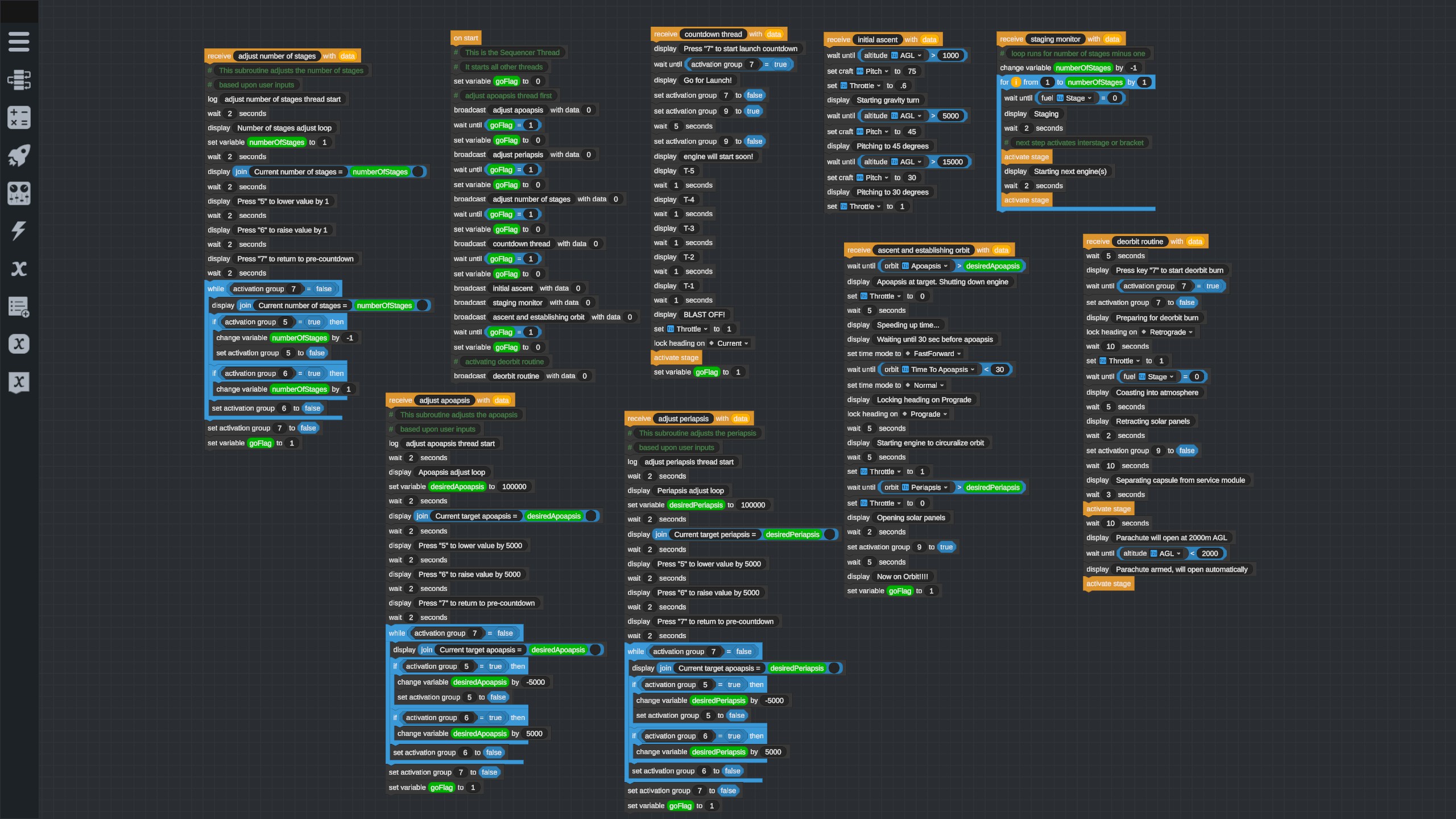The image size is (1456, 819).
Task: Click the 15000 altitude value field
Action: coord(952,162)
